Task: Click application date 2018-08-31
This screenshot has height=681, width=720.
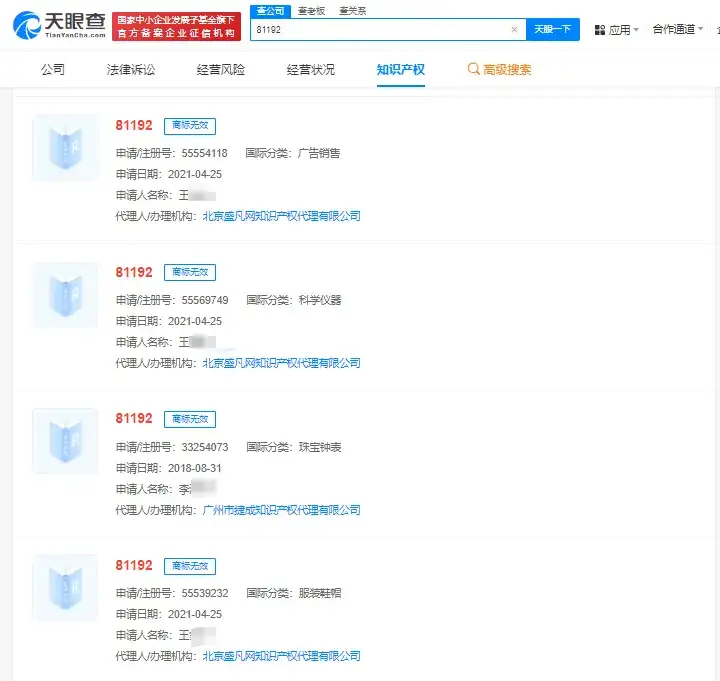Action: point(195,468)
